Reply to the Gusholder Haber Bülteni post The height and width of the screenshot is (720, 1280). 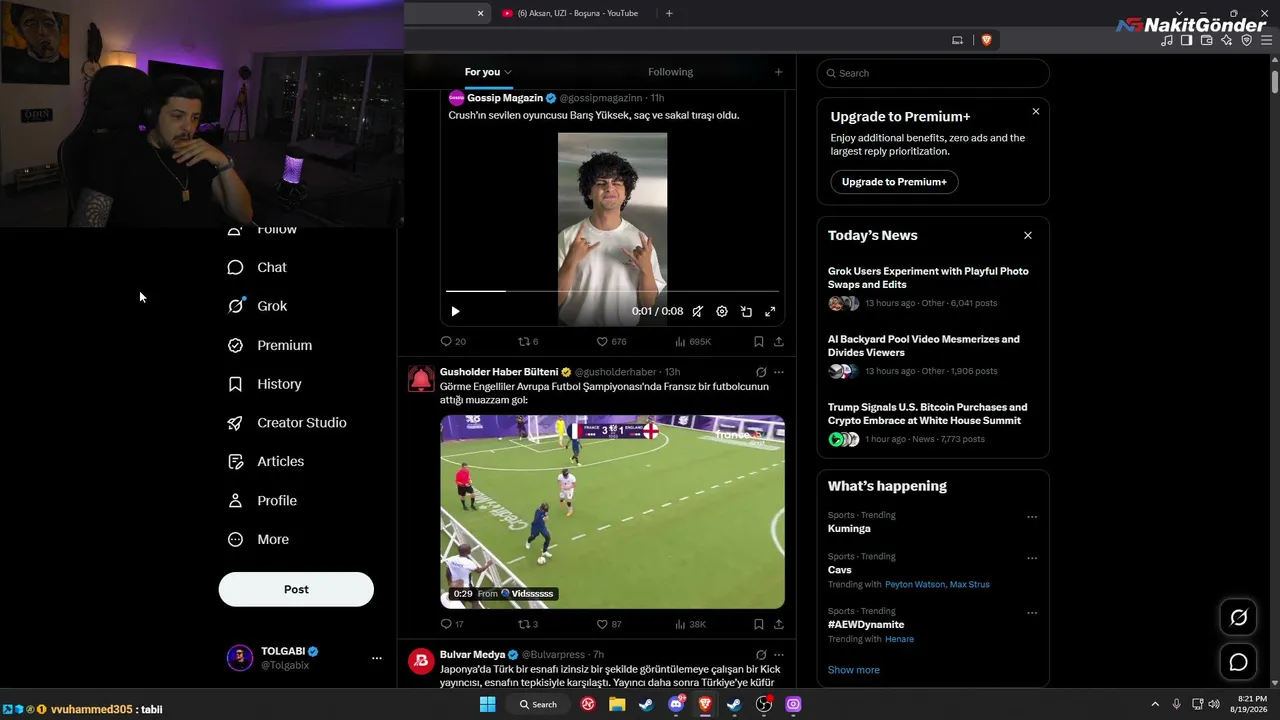(452, 624)
